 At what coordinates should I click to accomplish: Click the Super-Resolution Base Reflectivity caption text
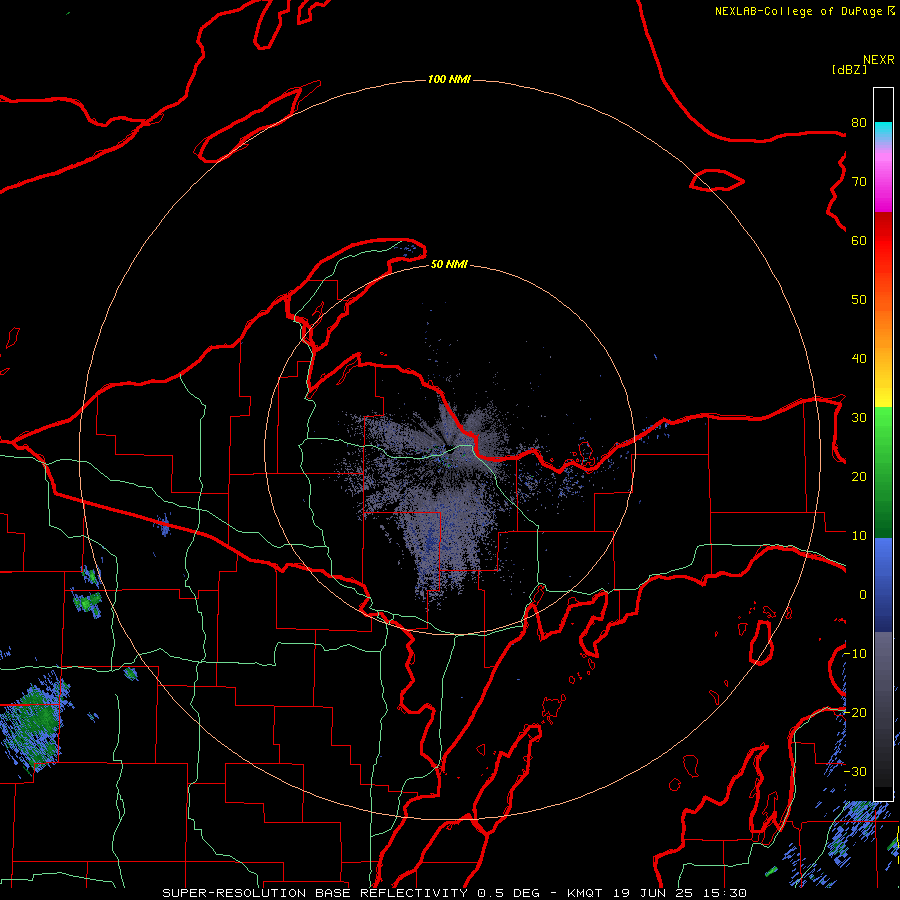click(x=454, y=893)
